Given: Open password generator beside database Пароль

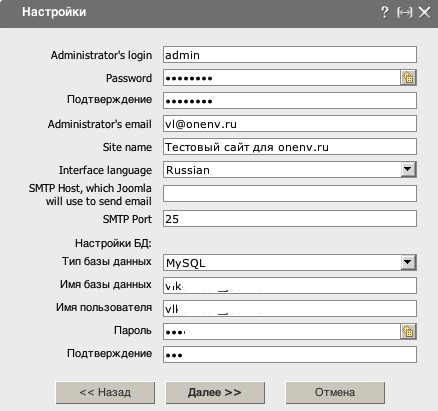Looking at the screenshot, I should click(x=408, y=332).
